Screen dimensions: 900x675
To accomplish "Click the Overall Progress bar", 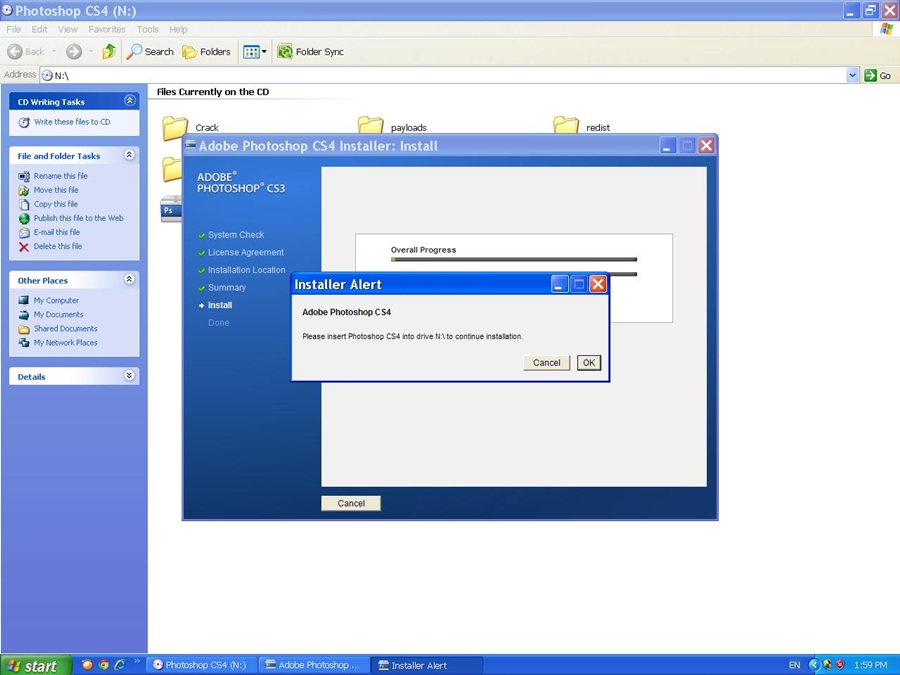I will pyautogui.click(x=514, y=259).
